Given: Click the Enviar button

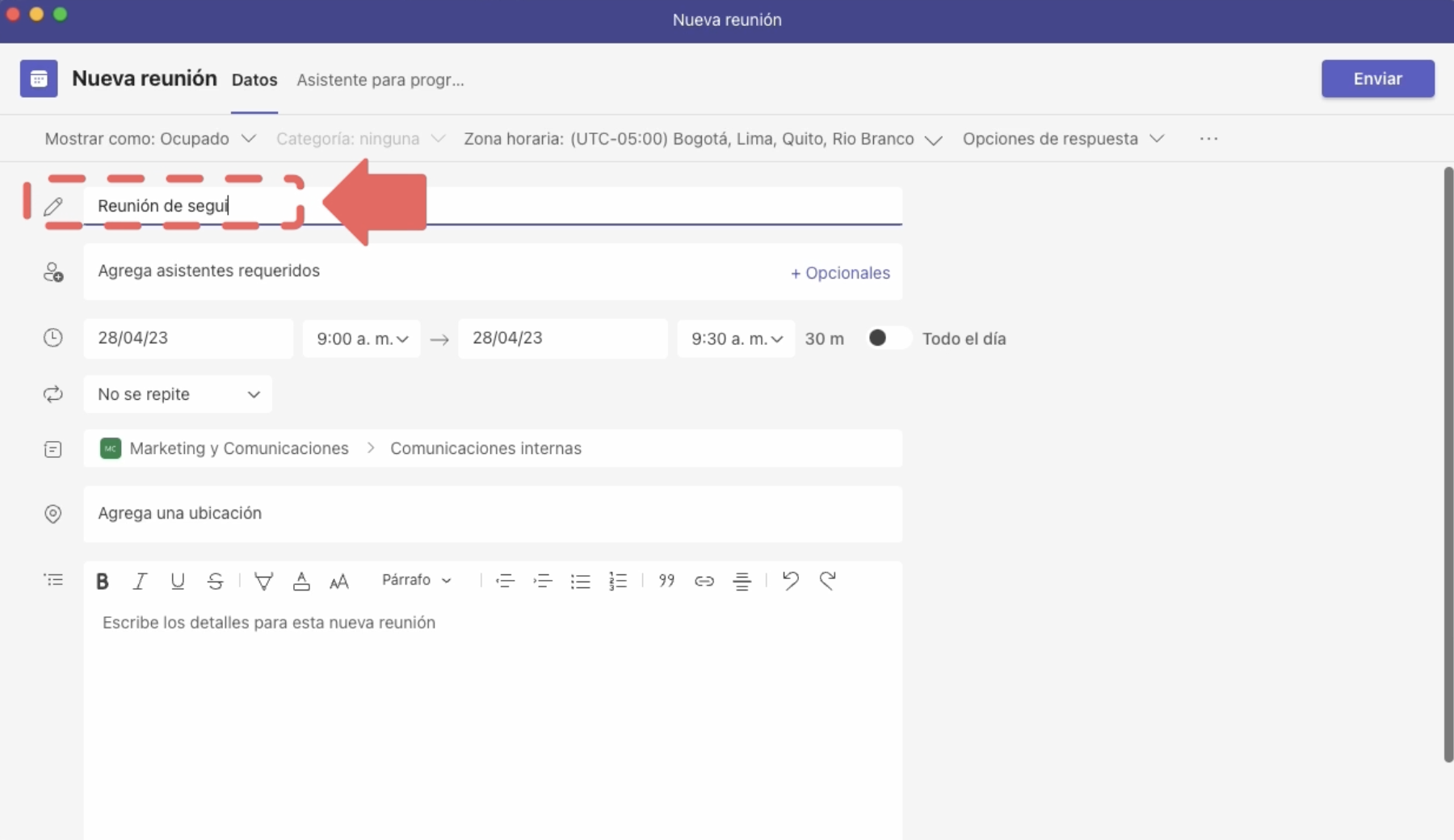Looking at the screenshot, I should 1378,78.
